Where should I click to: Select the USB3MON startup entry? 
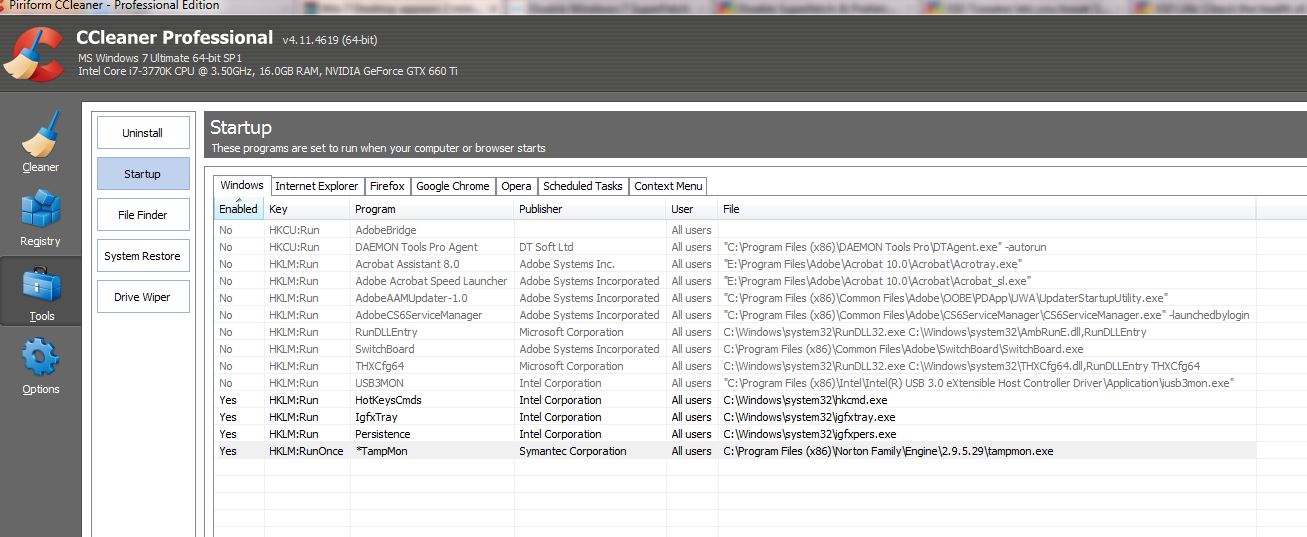(x=735, y=383)
